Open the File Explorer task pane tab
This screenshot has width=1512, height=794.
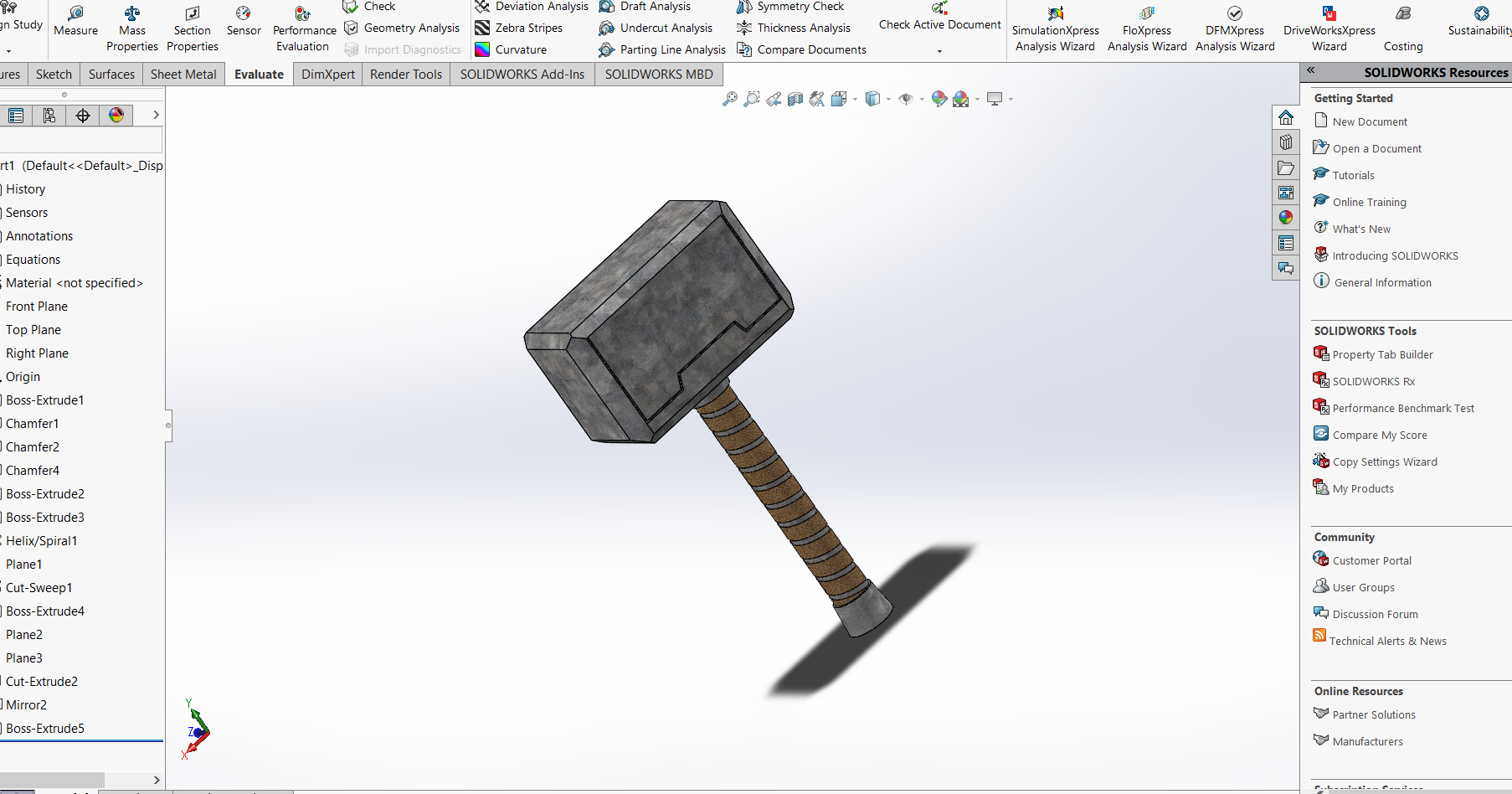pos(1286,168)
